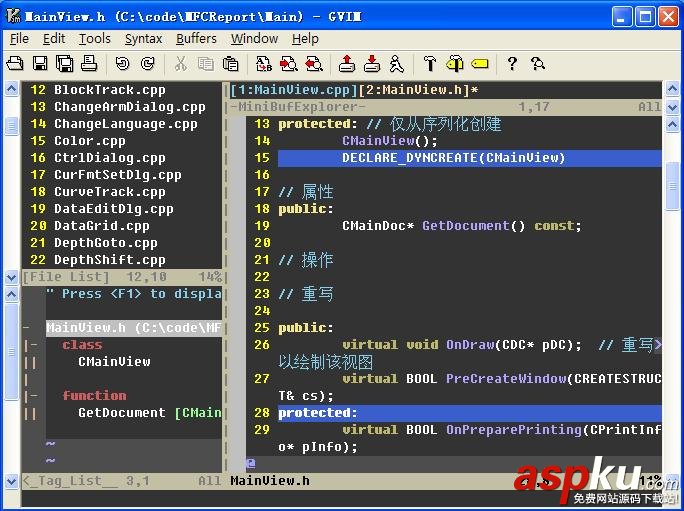Viewport: 684px width, 511px height.
Task: Click the Find Help search icon
Action: tap(538, 64)
